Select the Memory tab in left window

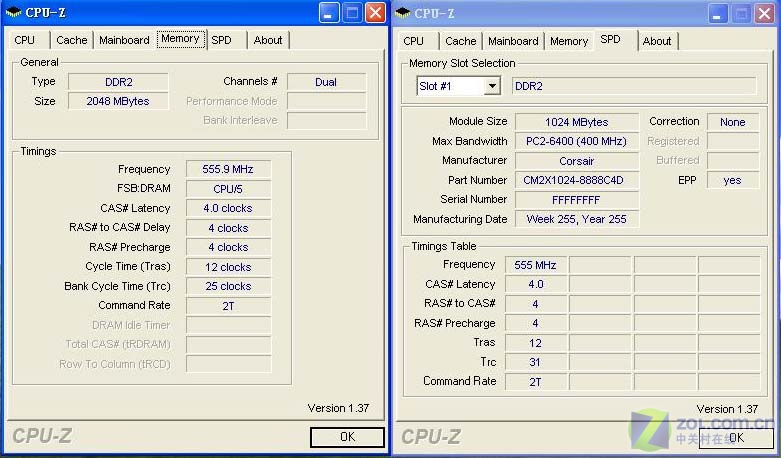(180, 39)
